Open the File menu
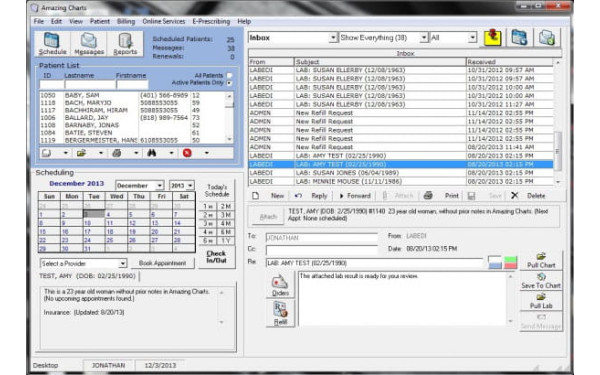 click(39, 21)
